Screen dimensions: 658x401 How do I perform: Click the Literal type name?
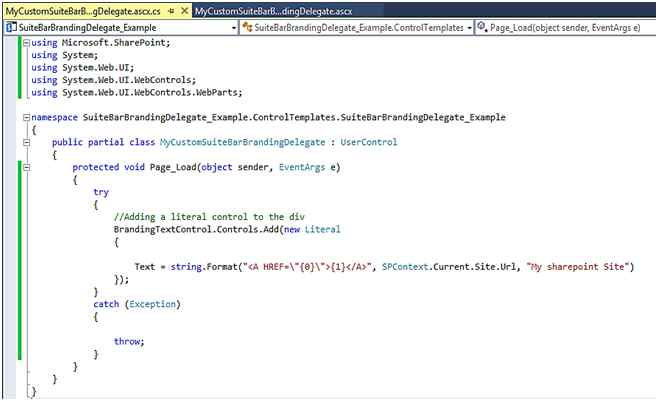tap(322, 229)
